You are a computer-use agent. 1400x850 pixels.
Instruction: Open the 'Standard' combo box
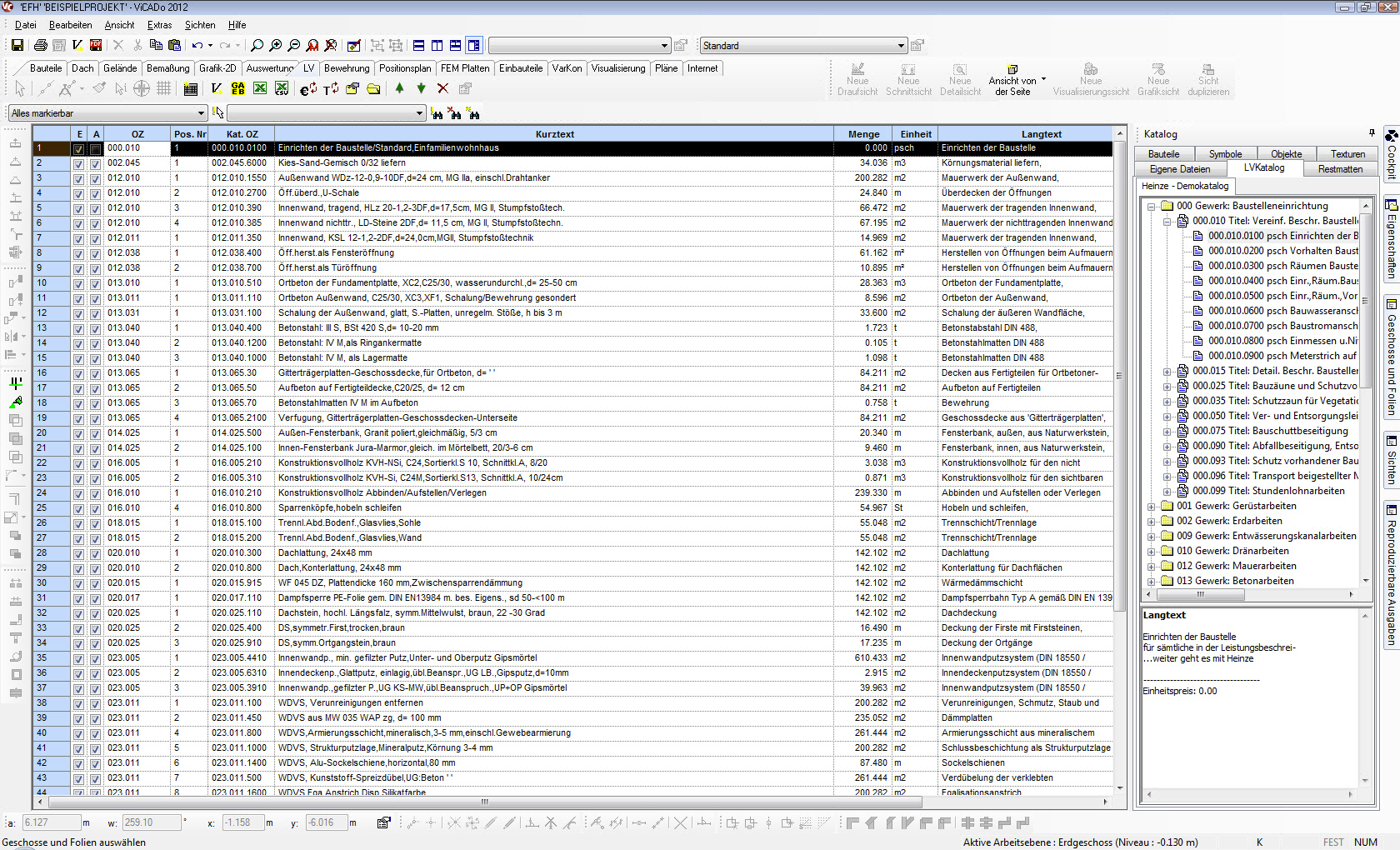[803, 46]
